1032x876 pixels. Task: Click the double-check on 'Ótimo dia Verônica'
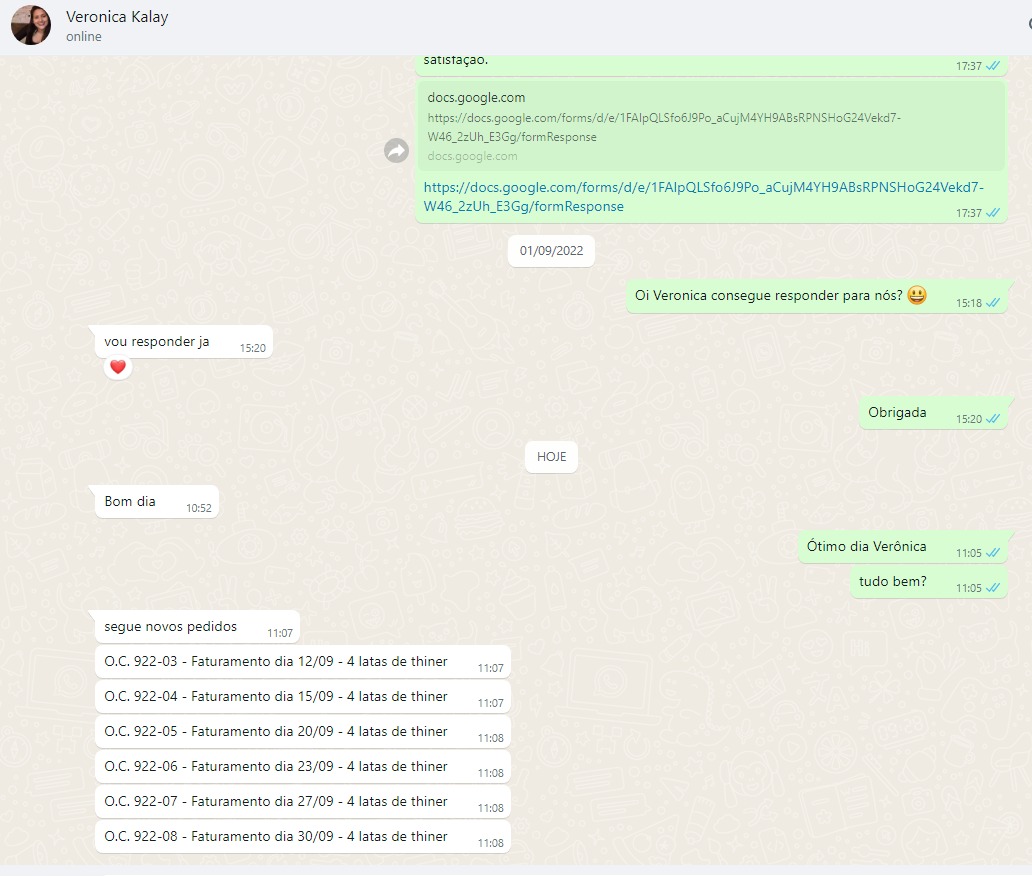993,553
